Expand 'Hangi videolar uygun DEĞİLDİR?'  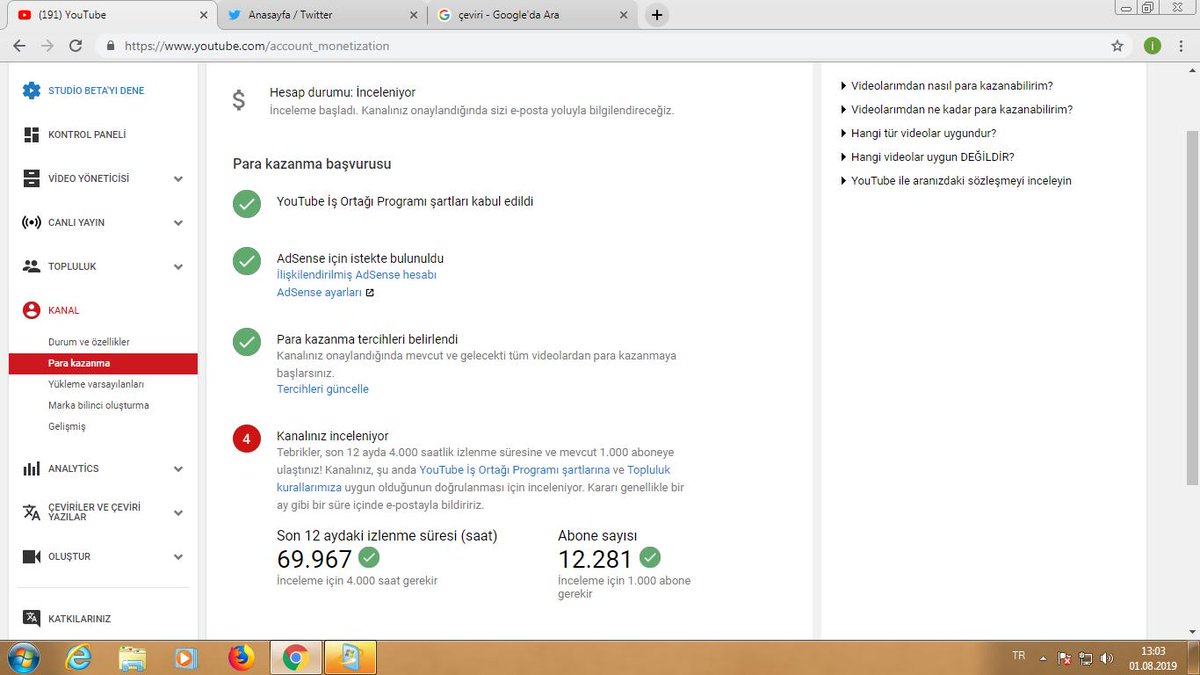click(x=927, y=157)
